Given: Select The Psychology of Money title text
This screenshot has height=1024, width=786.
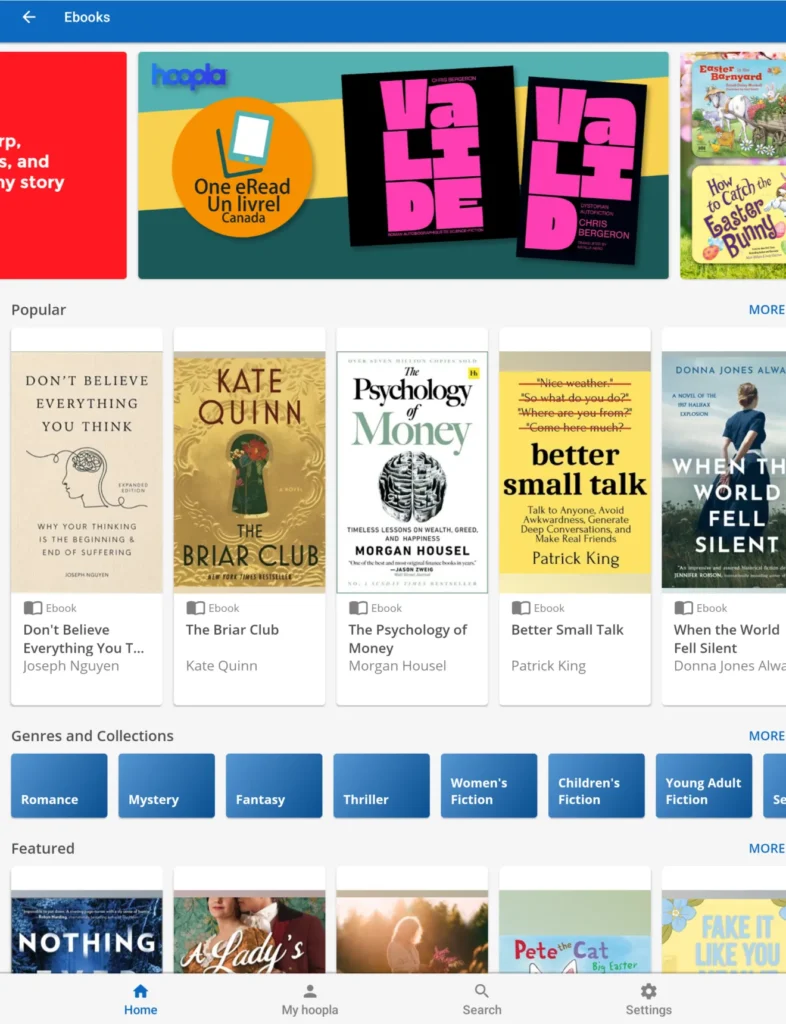Looking at the screenshot, I should pos(407,639).
